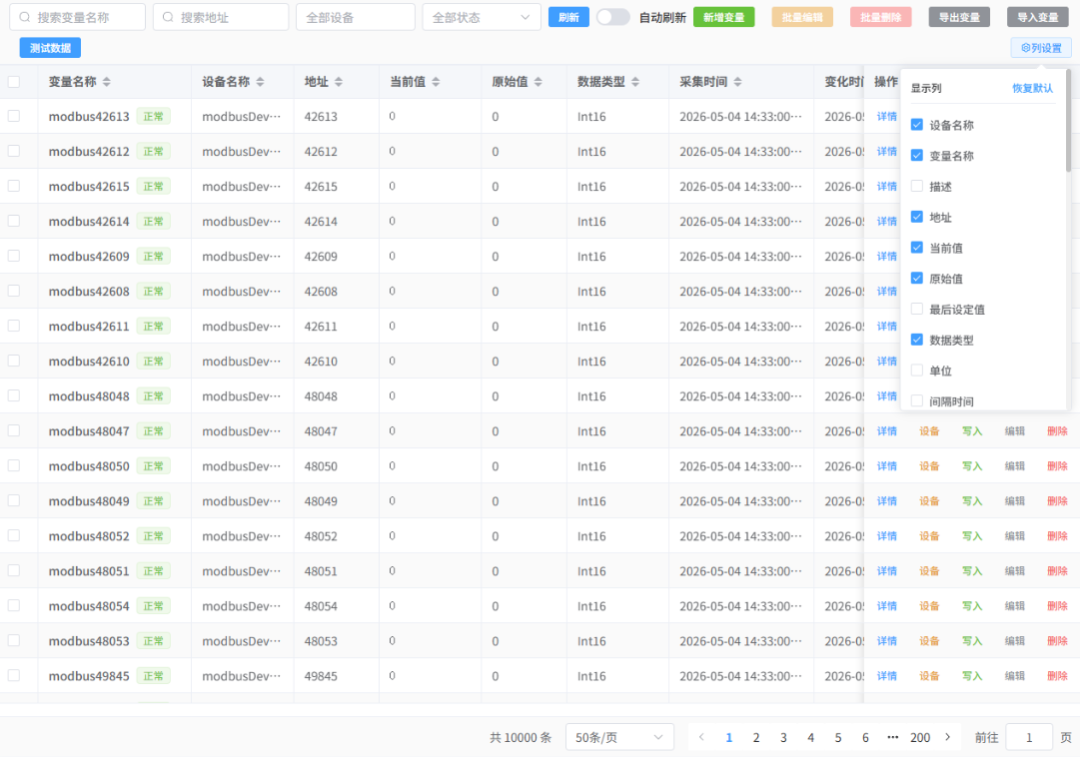The width and height of the screenshot is (1080, 757).
Task: Sort by 地址 column sort icon
Action: [x=339, y=82]
